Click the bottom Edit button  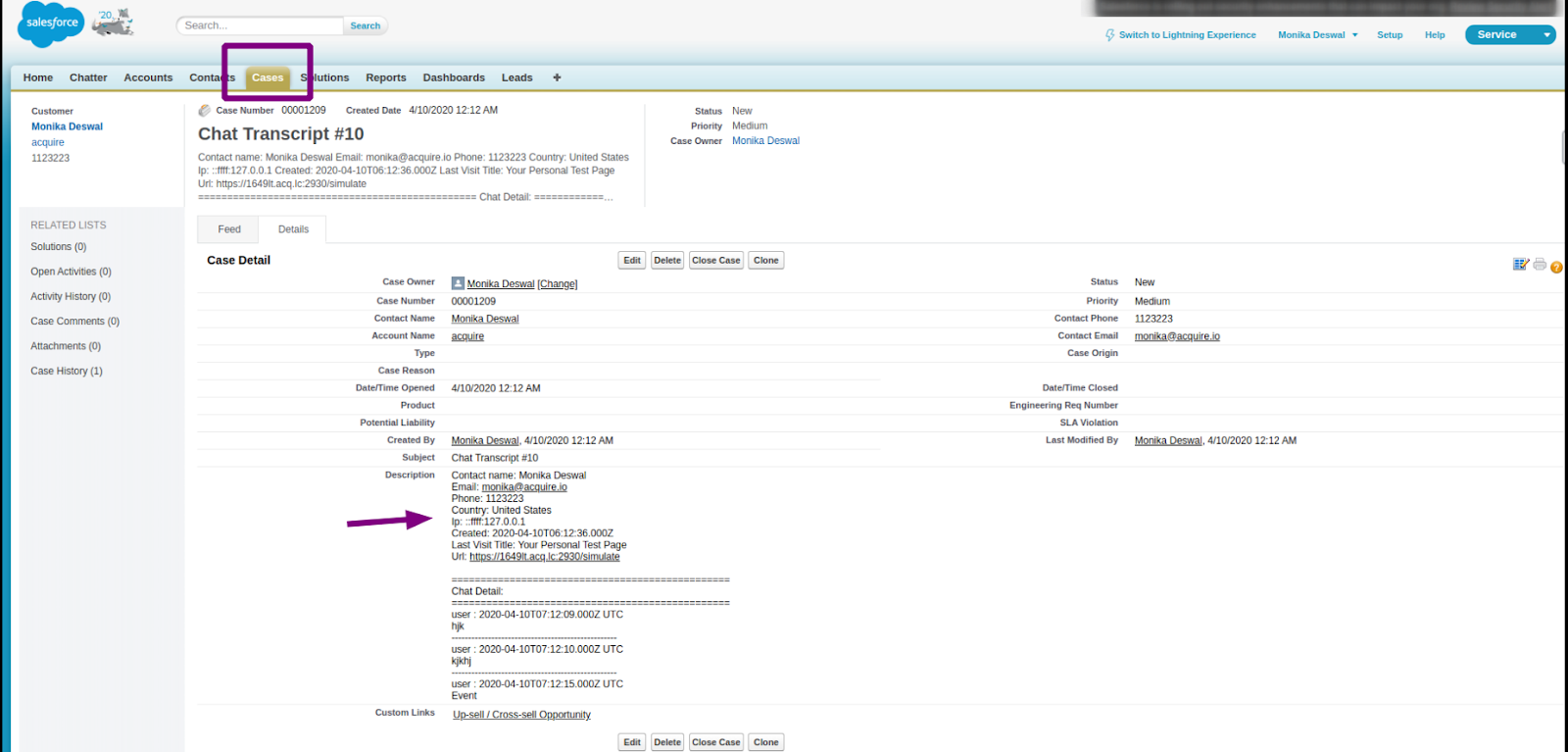pyautogui.click(x=632, y=742)
